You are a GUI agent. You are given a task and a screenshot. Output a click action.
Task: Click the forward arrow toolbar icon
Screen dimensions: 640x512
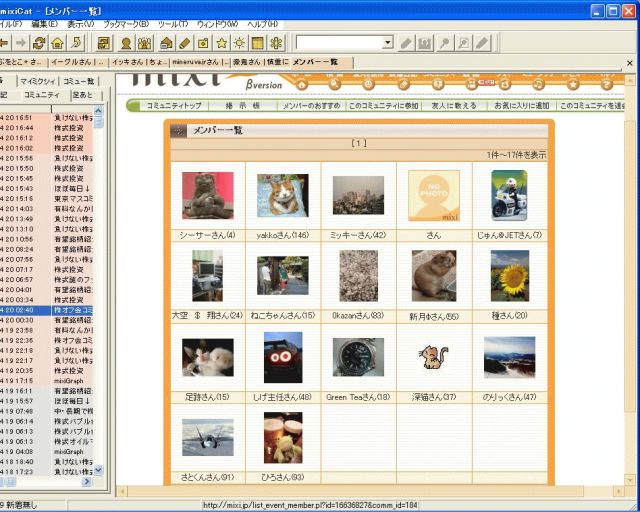[x=17, y=43]
